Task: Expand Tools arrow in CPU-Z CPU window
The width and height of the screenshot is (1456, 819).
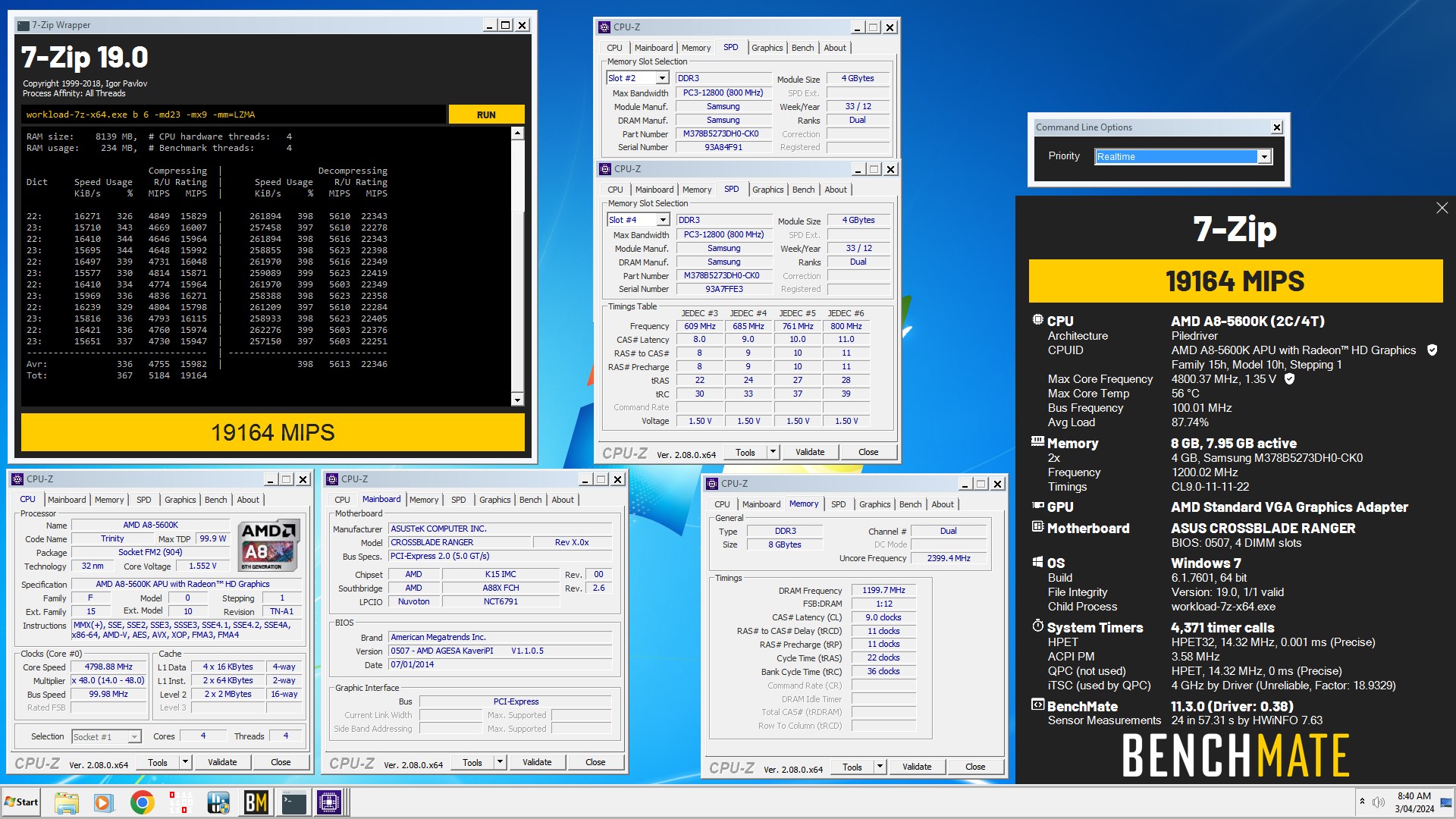Action: click(185, 762)
